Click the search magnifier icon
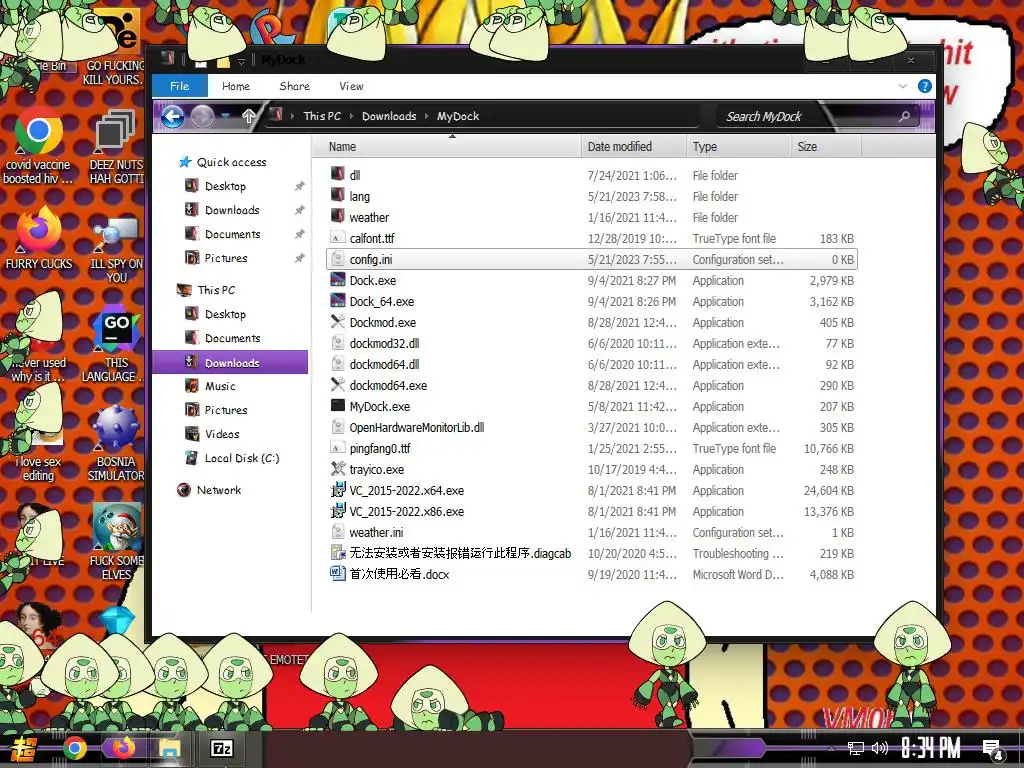Viewport: 1024px width, 768px height. tap(904, 116)
